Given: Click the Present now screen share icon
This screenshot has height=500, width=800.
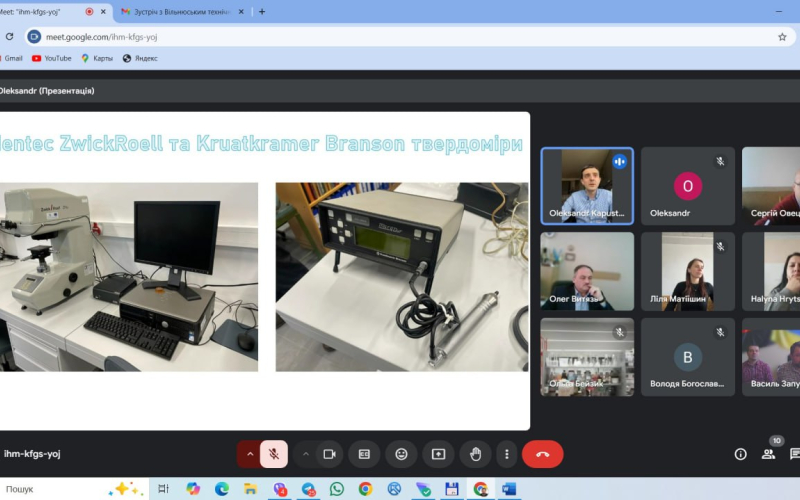Looking at the screenshot, I should coord(438,454).
